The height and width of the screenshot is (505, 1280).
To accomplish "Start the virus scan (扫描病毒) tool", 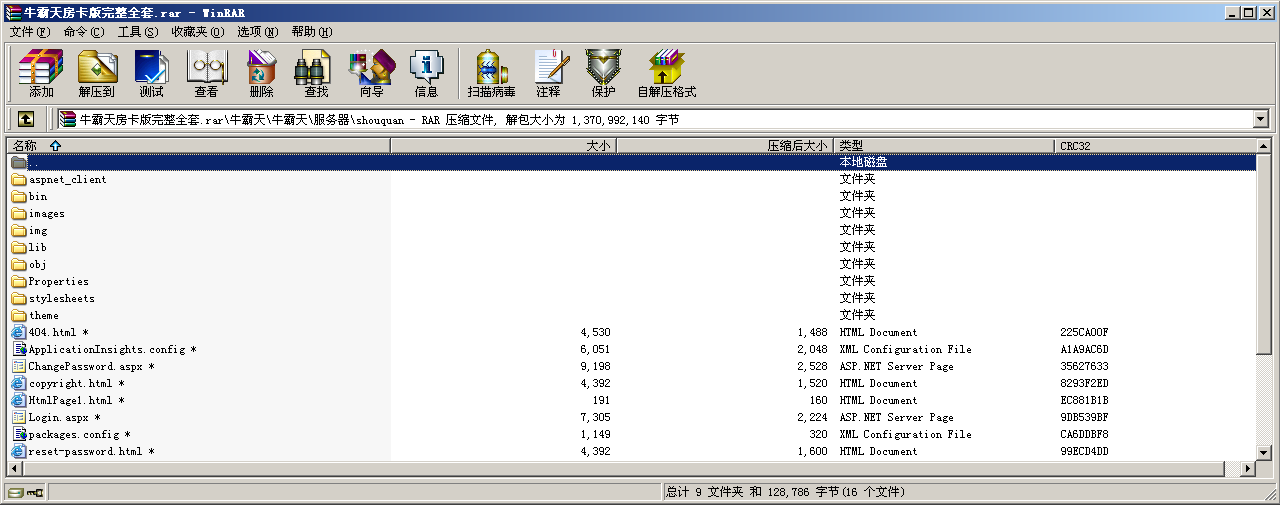I will point(491,73).
